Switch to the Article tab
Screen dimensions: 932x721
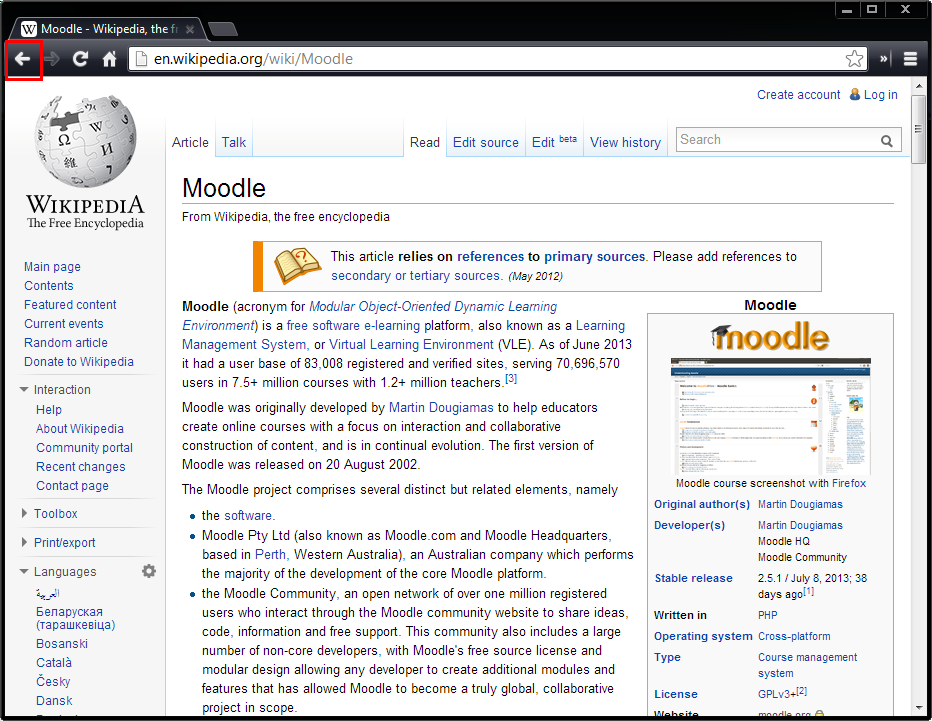[x=190, y=142]
